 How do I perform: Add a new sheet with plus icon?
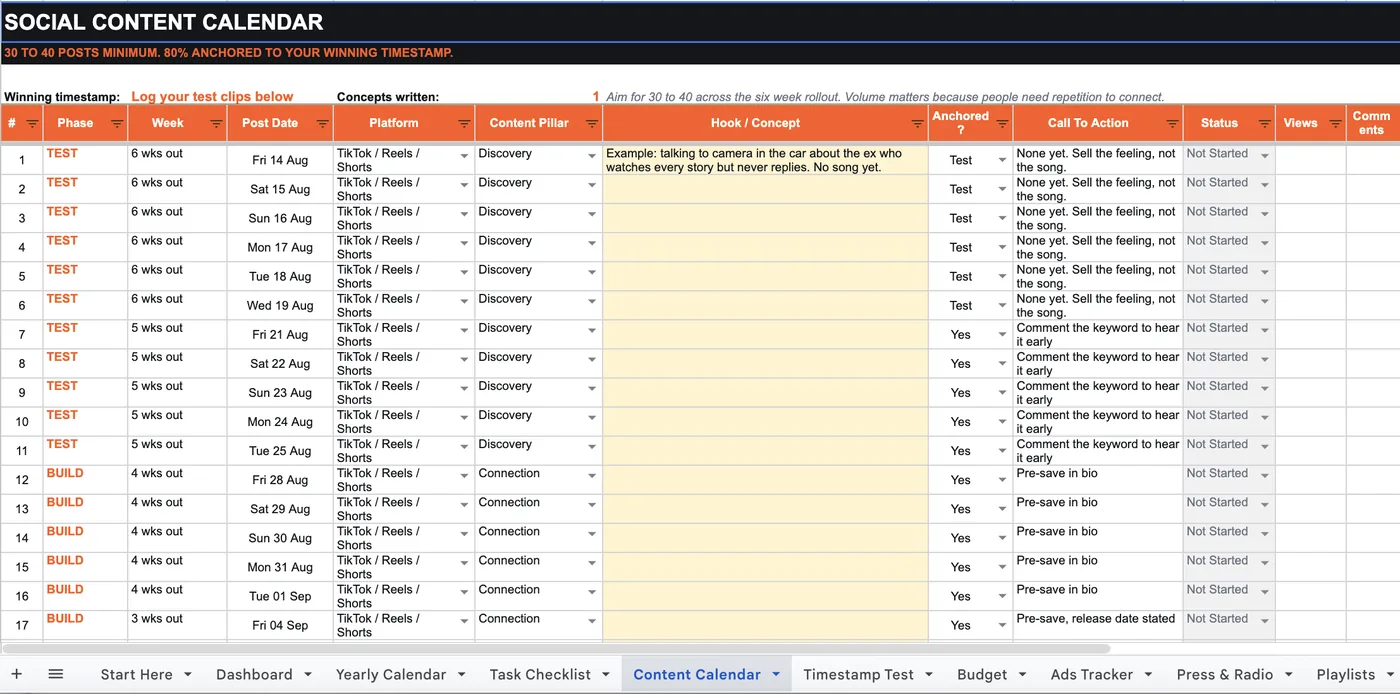click(16, 674)
